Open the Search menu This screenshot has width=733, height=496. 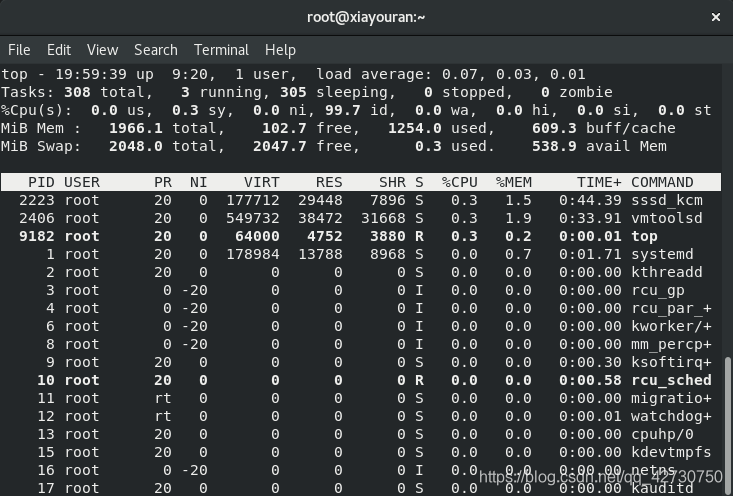(156, 50)
